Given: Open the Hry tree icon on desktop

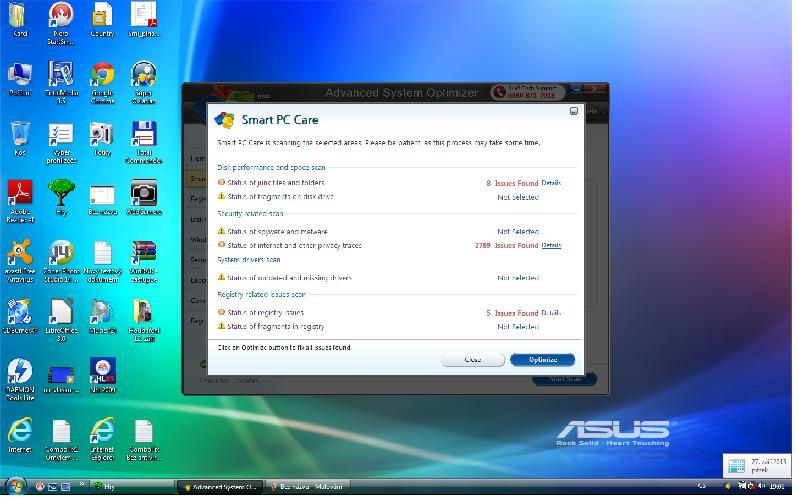Looking at the screenshot, I should click(61, 197).
